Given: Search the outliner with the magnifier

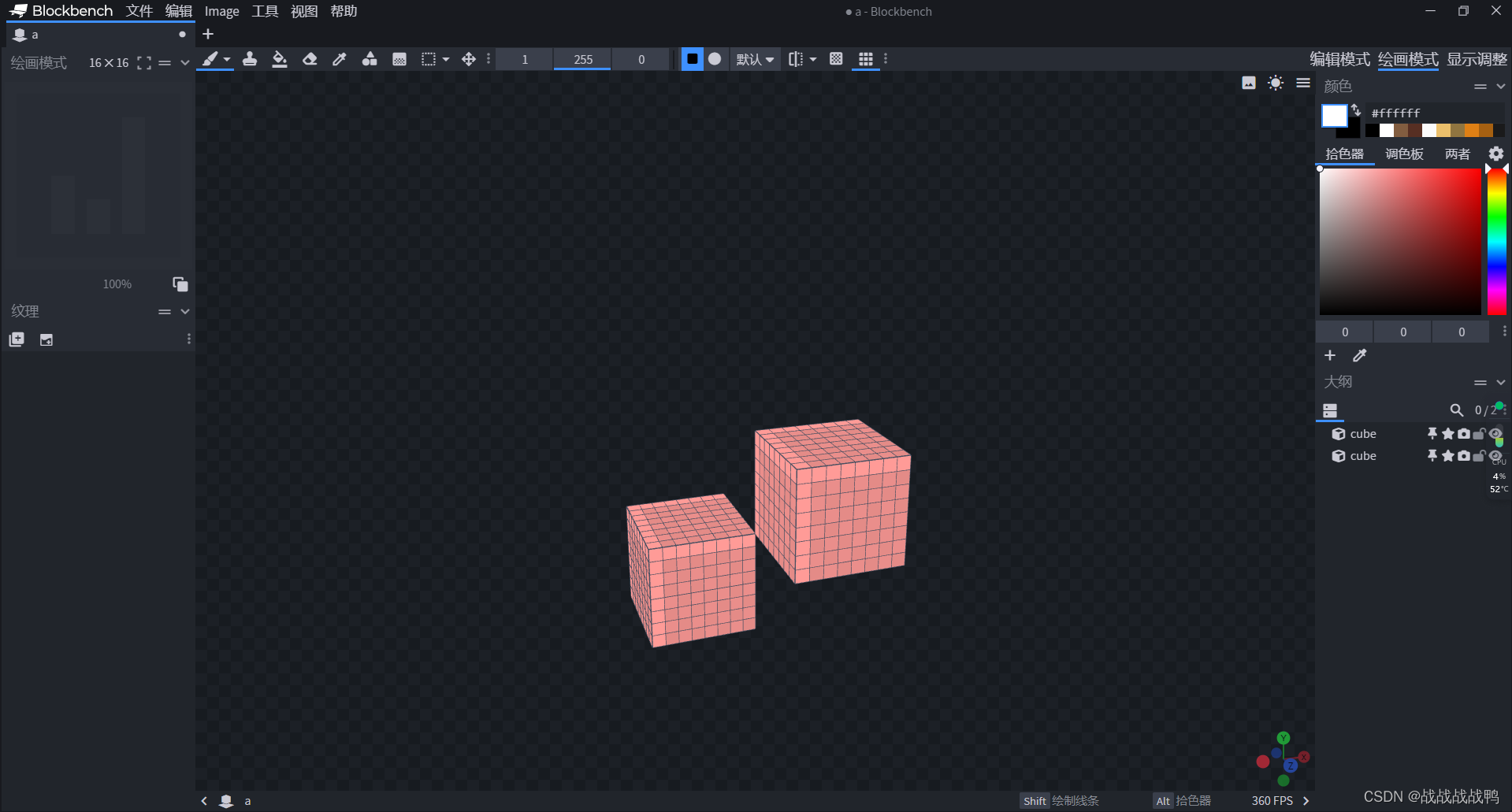Looking at the screenshot, I should pos(1456,410).
